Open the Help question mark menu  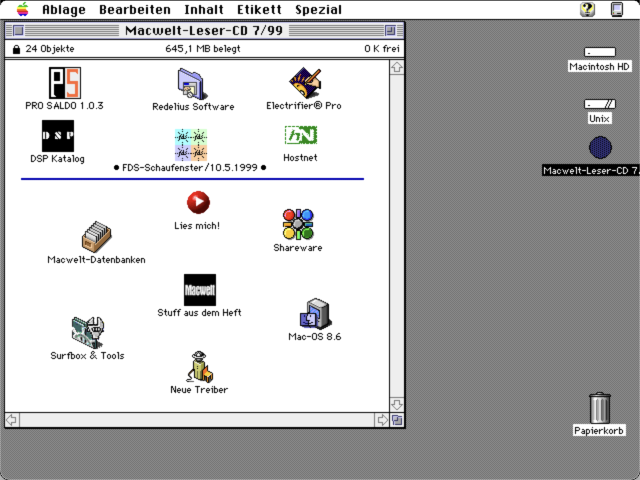(587, 9)
